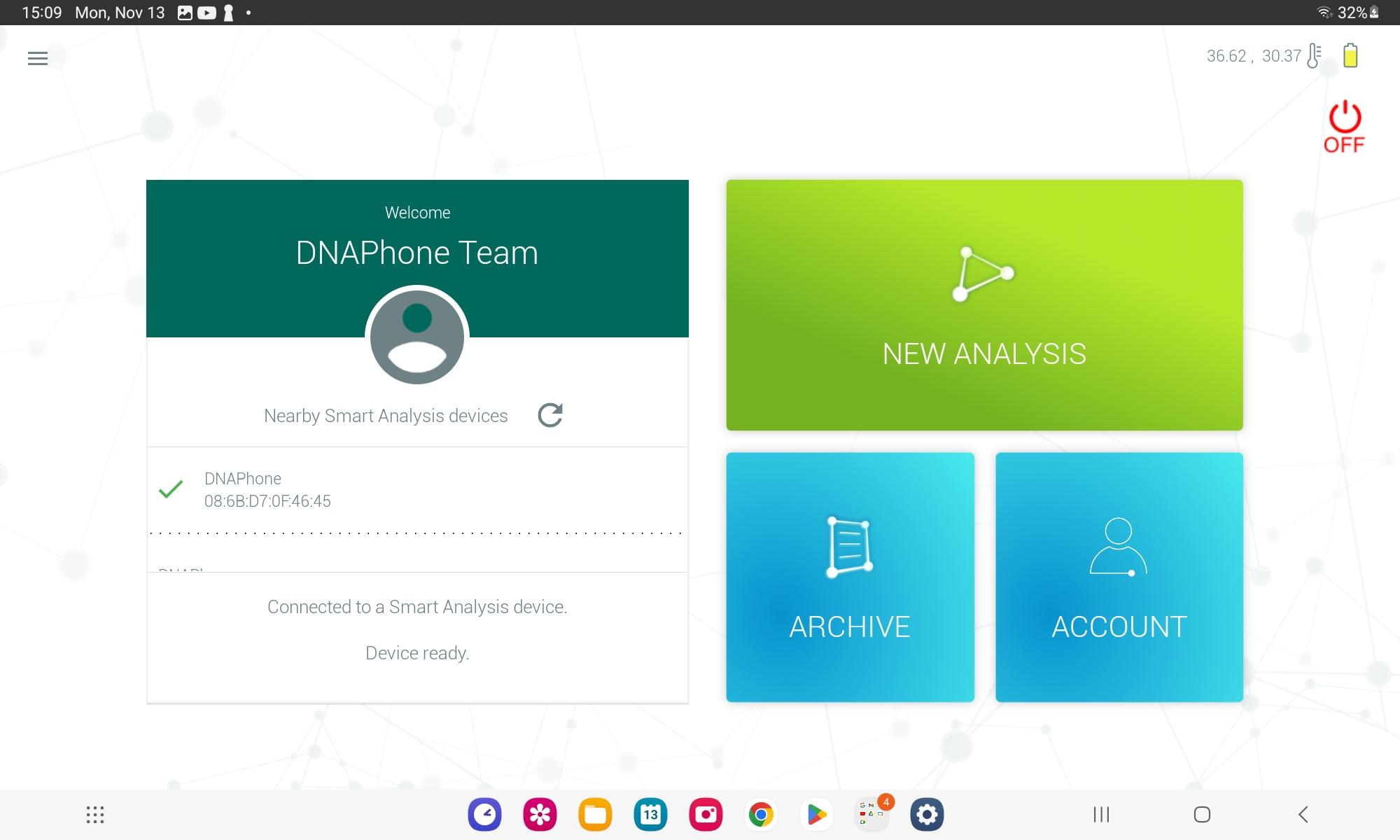
Task: Open the Google Play Store
Action: (816, 815)
